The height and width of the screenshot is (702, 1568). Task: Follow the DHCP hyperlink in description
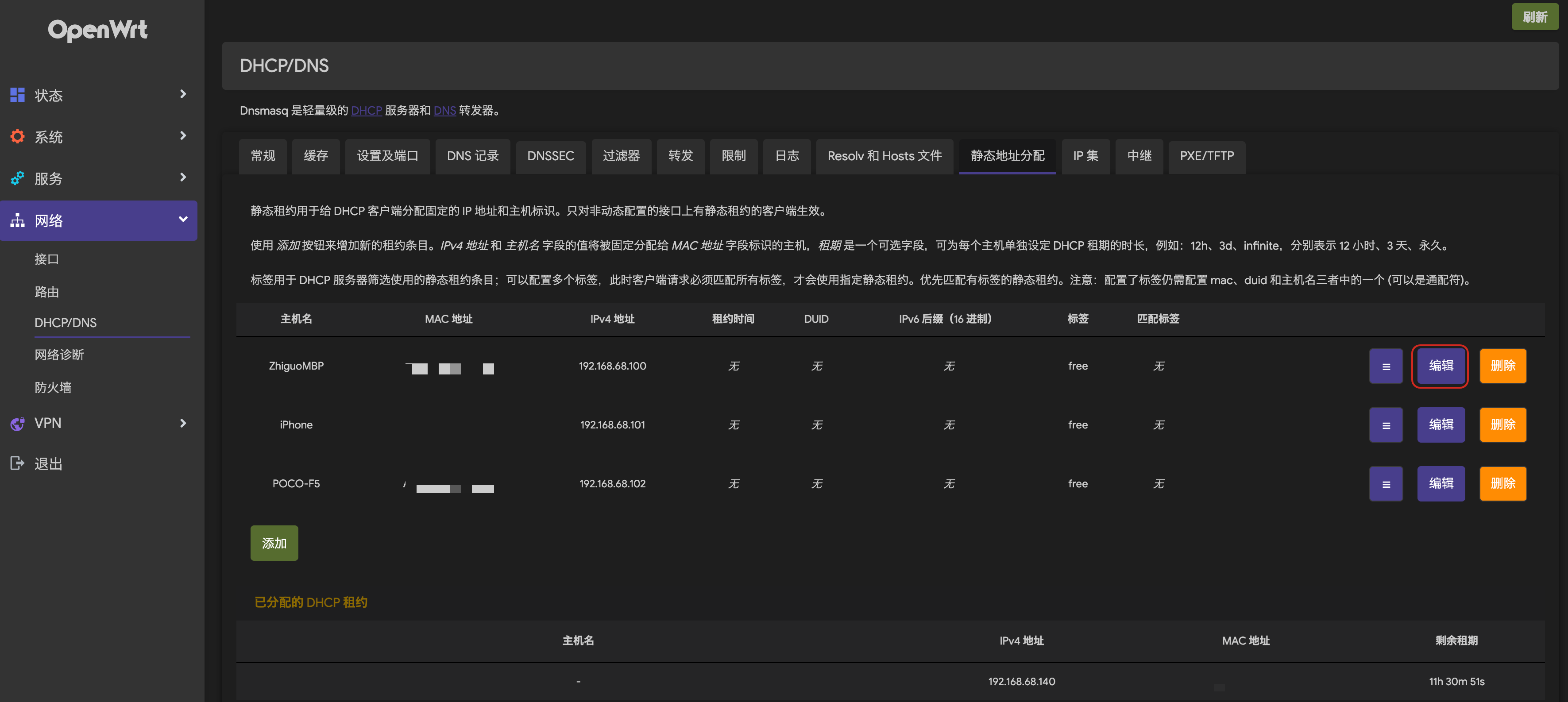366,110
